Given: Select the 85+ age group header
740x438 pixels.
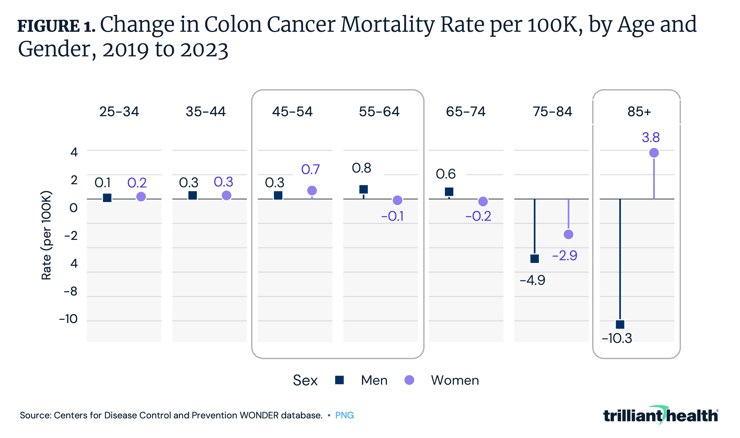Looking at the screenshot, I should 637,112.
